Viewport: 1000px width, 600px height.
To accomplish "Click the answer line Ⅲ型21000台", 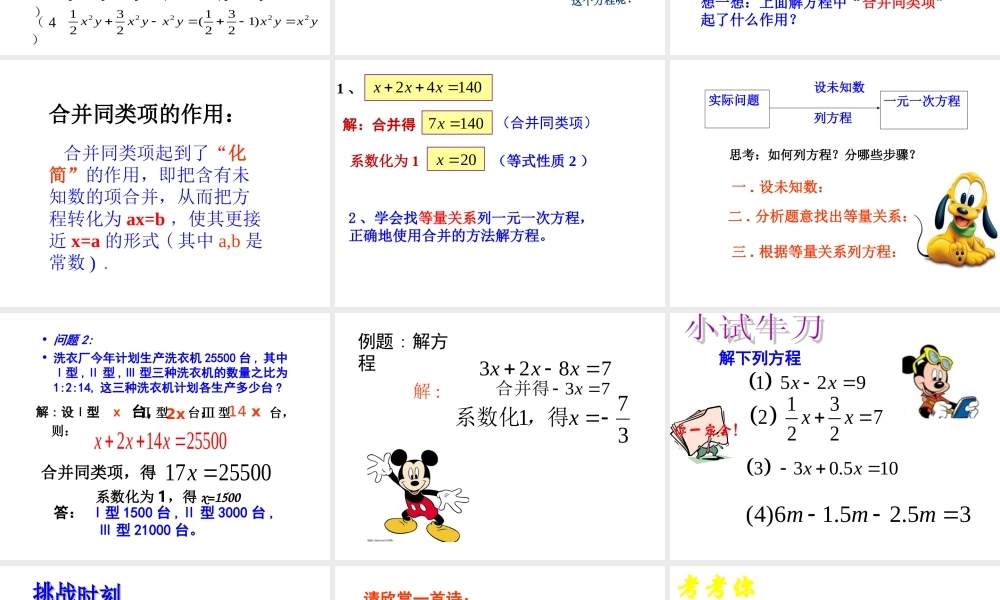I will [148, 530].
